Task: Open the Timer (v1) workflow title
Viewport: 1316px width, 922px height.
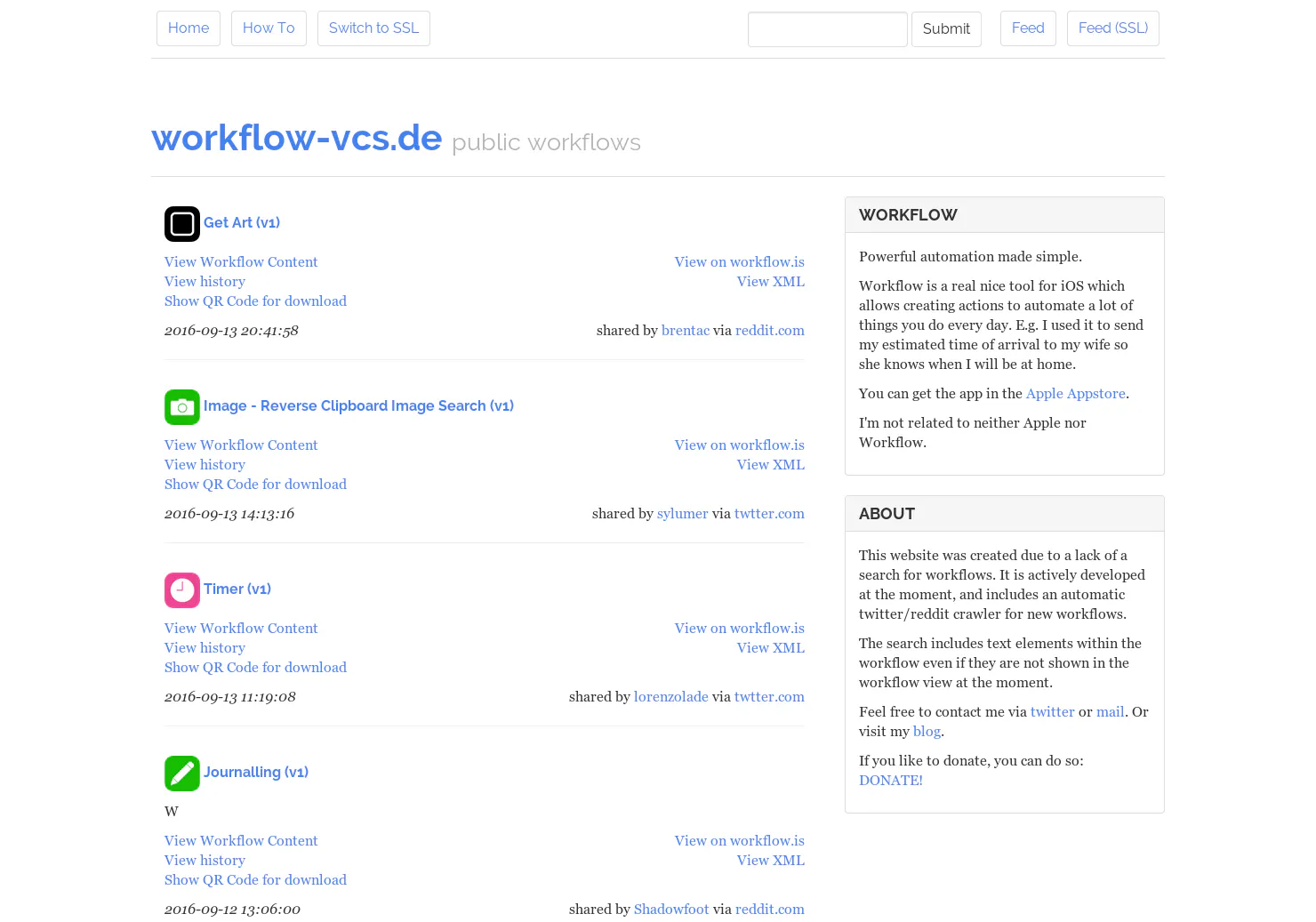Action: (x=237, y=589)
